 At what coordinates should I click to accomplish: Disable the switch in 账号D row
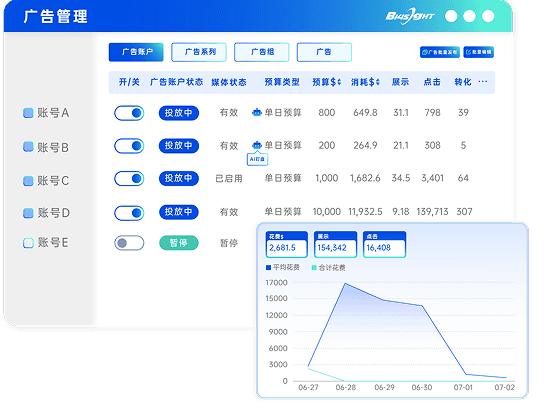(129, 213)
